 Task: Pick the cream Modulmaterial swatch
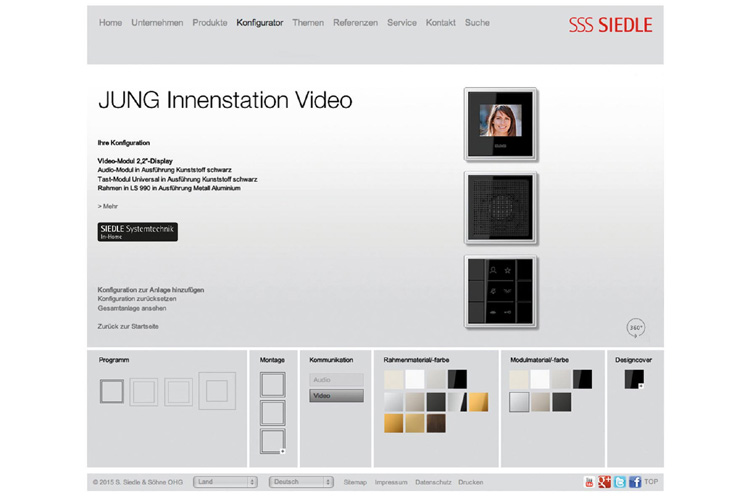519,379
